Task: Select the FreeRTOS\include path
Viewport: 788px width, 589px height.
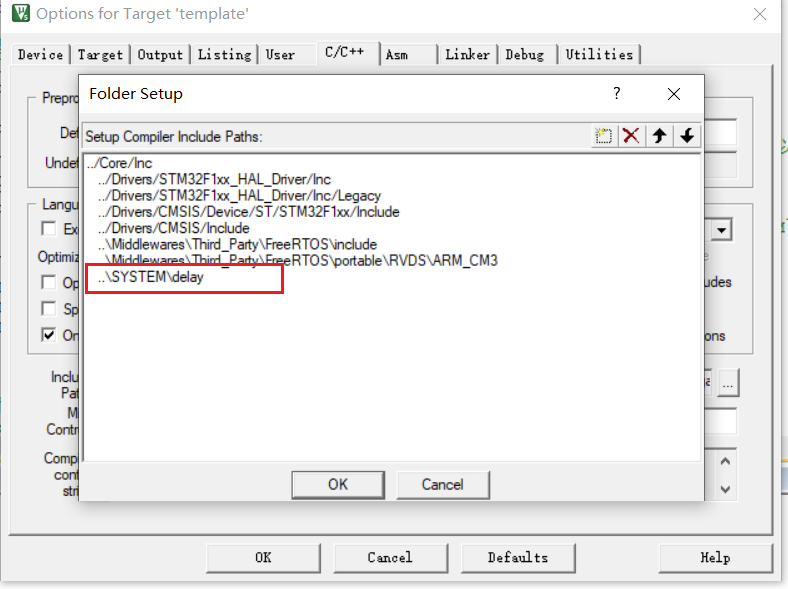Action: click(x=237, y=244)
